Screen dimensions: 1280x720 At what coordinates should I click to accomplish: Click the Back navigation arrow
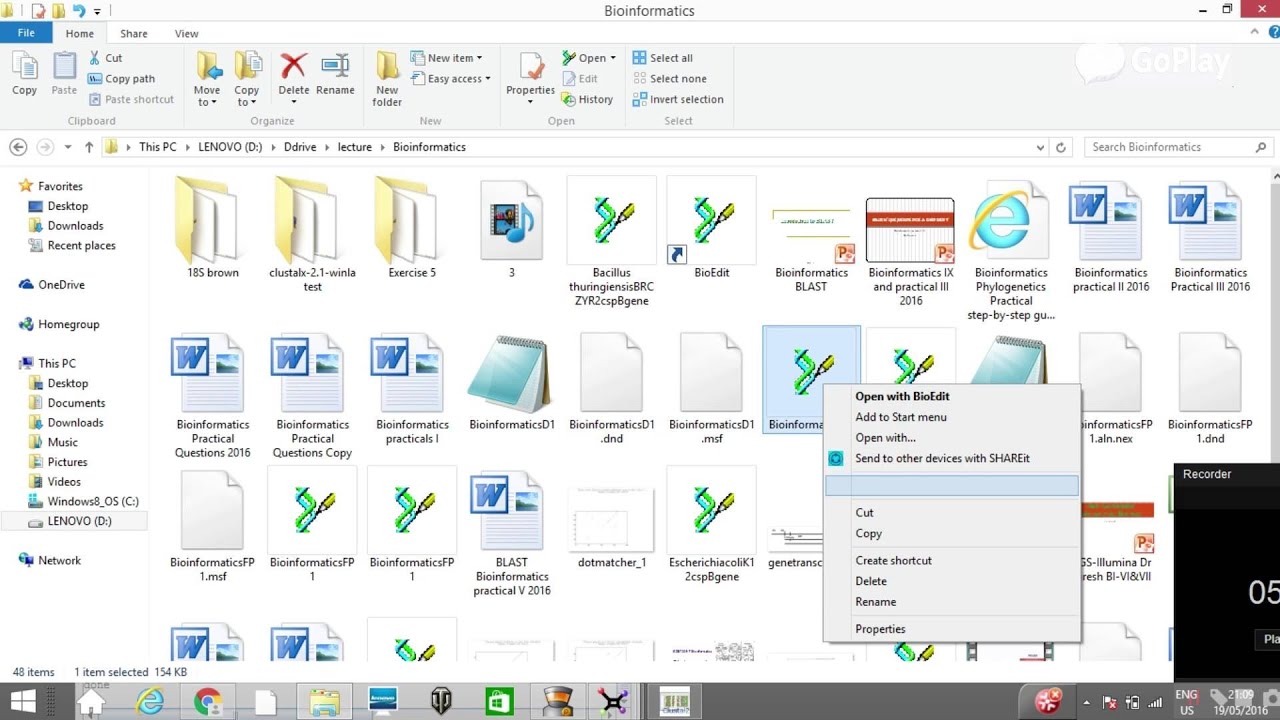tap(18, 147)
